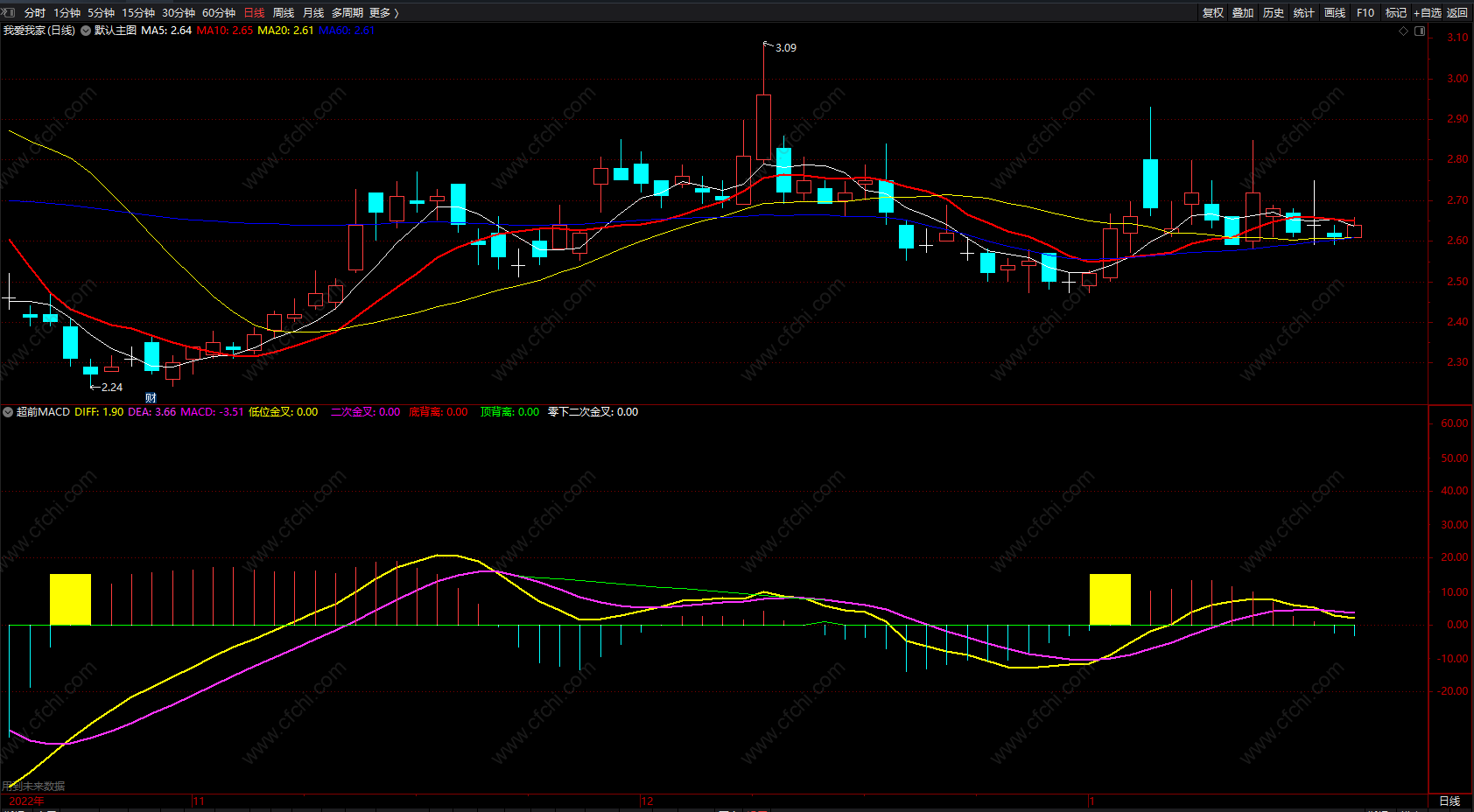Viewport: 1474px width, 812px height.
Task: Switch to 周线 weekly chart
Action: pos(284,12)
